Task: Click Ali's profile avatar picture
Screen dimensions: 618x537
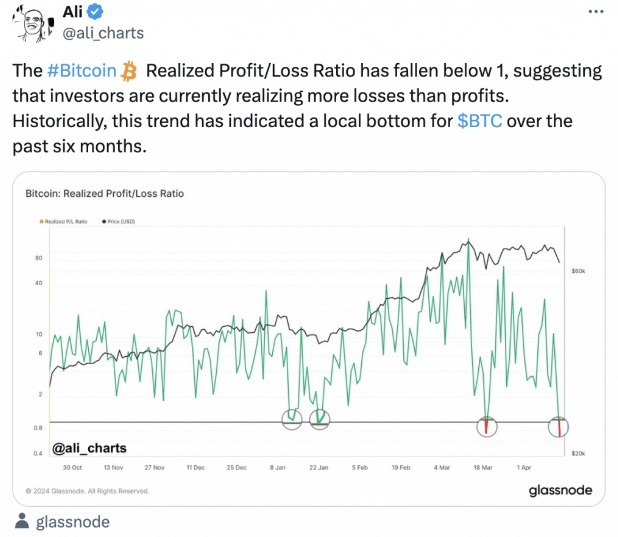Action: [34, 21]
